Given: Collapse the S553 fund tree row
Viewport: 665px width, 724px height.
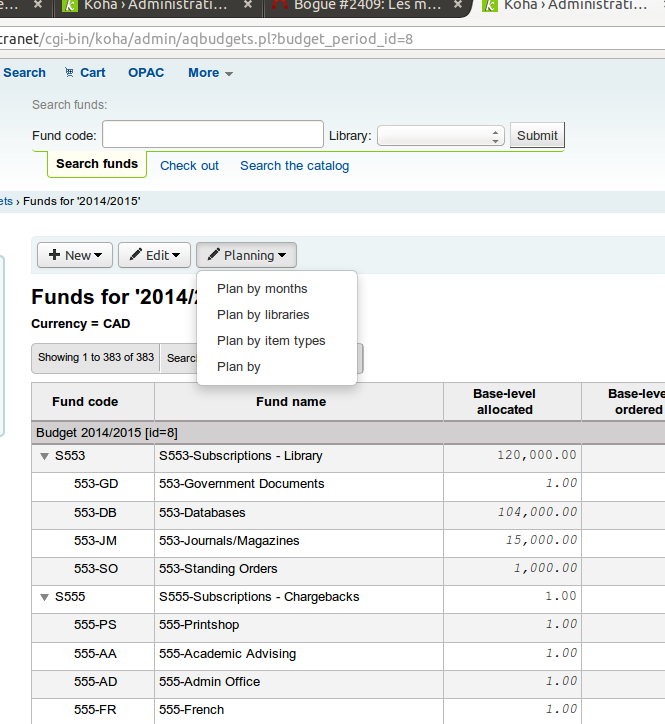Looking at the screenshot, I should coord(44,456).
